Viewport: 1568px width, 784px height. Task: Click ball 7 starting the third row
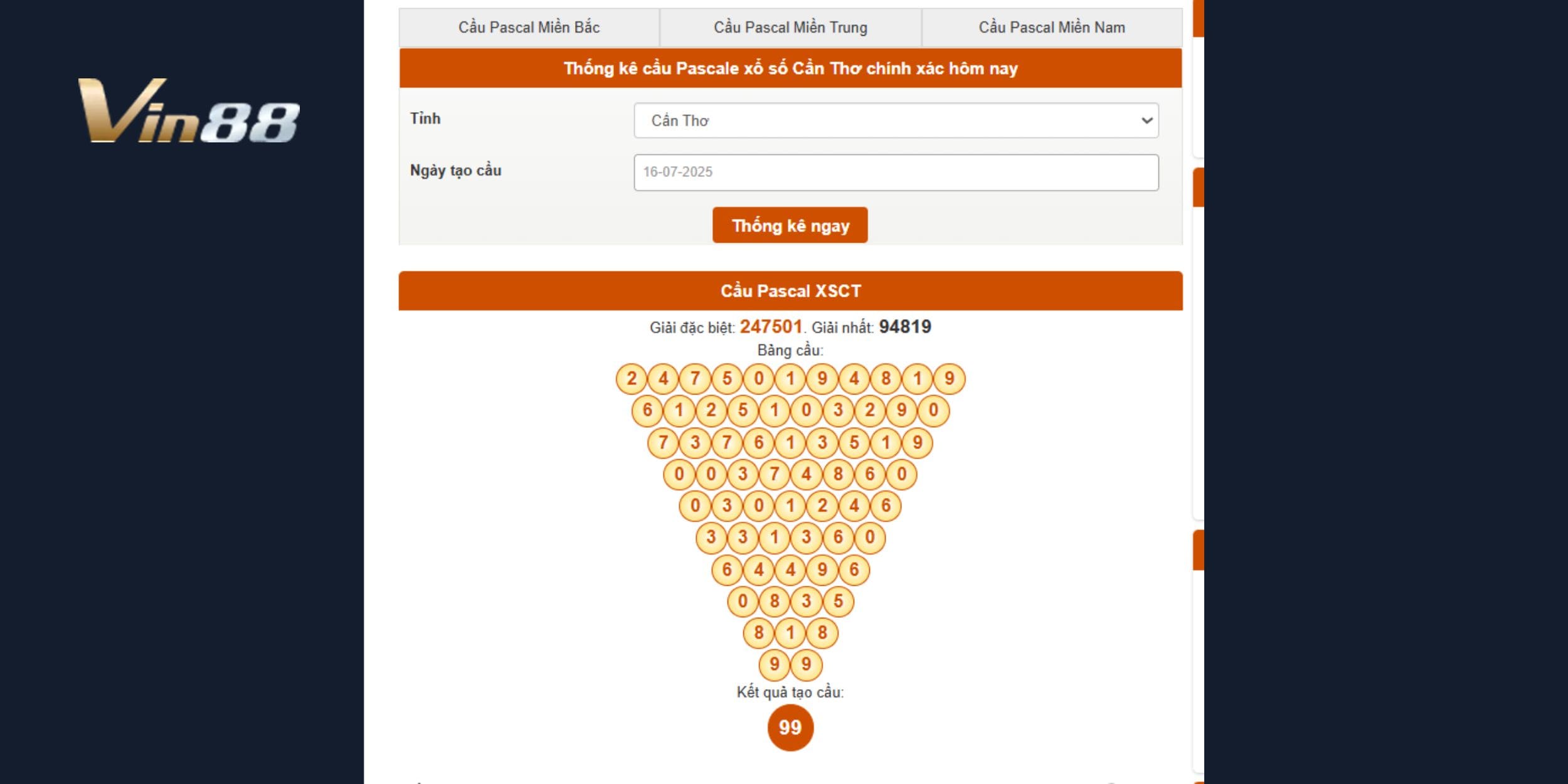tap(663, 442)
